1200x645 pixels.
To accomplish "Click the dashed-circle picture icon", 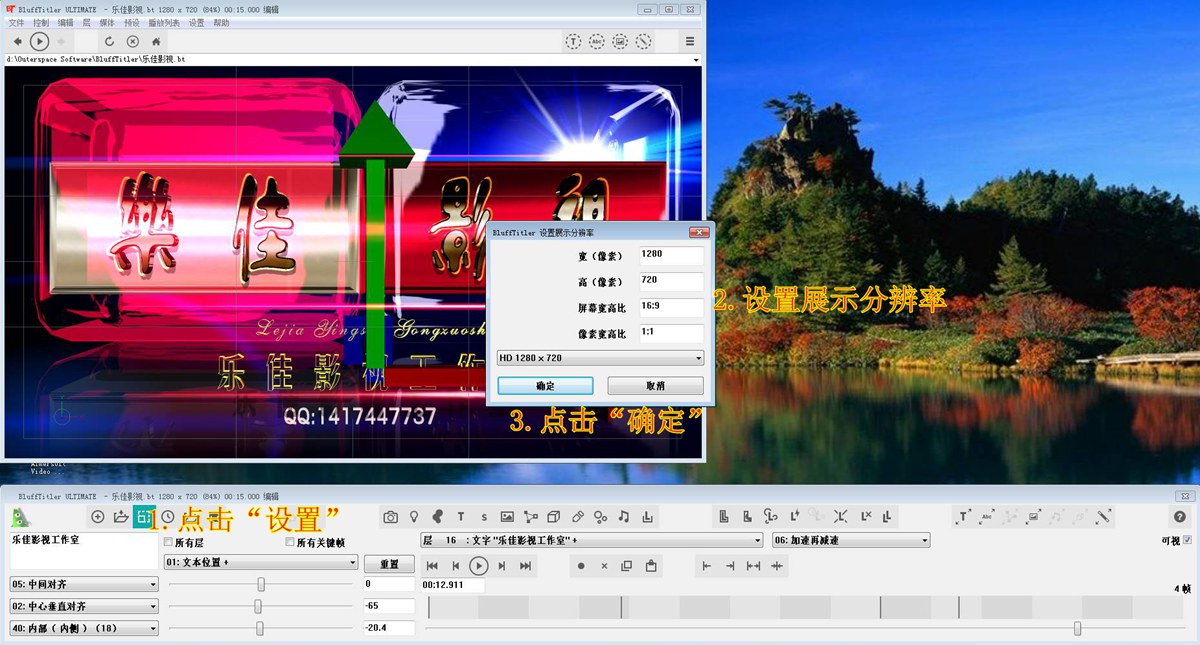I will 620,41.
